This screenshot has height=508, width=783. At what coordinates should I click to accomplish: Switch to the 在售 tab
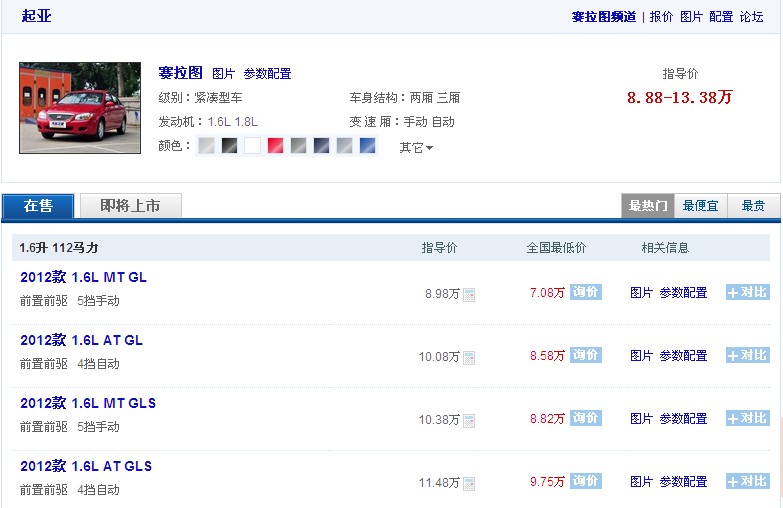[38, 206]
